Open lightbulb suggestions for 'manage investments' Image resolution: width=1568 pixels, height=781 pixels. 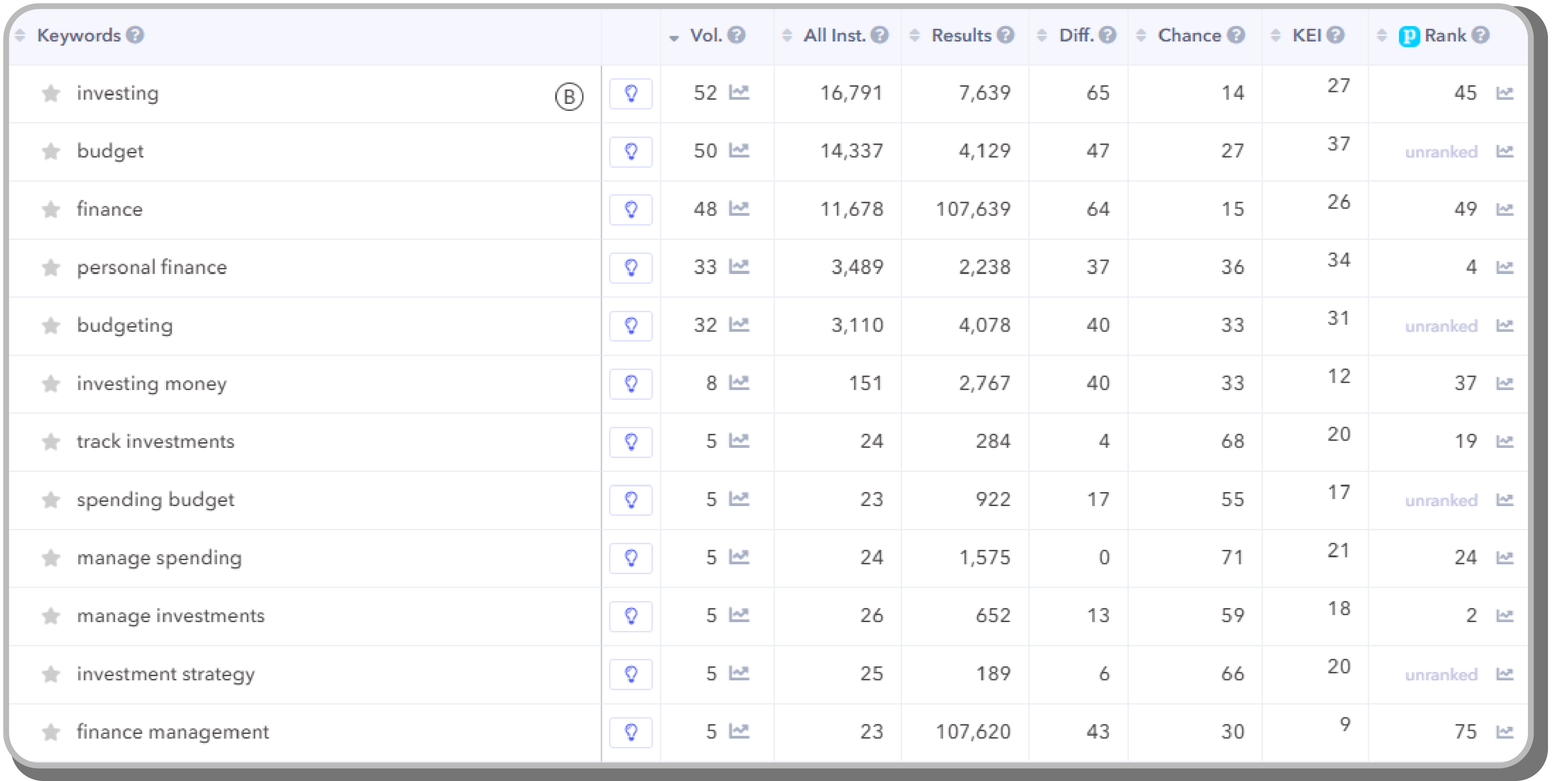point(631,617)
